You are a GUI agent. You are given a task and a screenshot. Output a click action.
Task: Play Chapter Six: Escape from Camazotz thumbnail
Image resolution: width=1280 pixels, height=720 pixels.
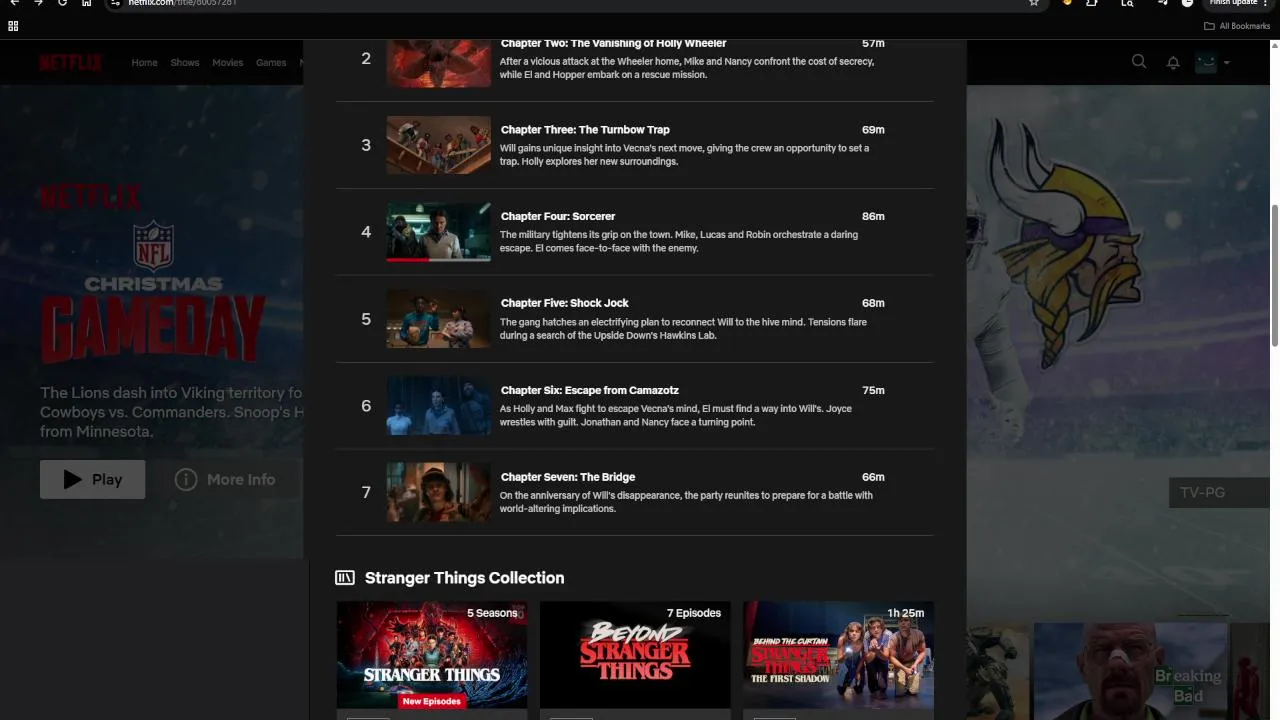coord(439,406)
